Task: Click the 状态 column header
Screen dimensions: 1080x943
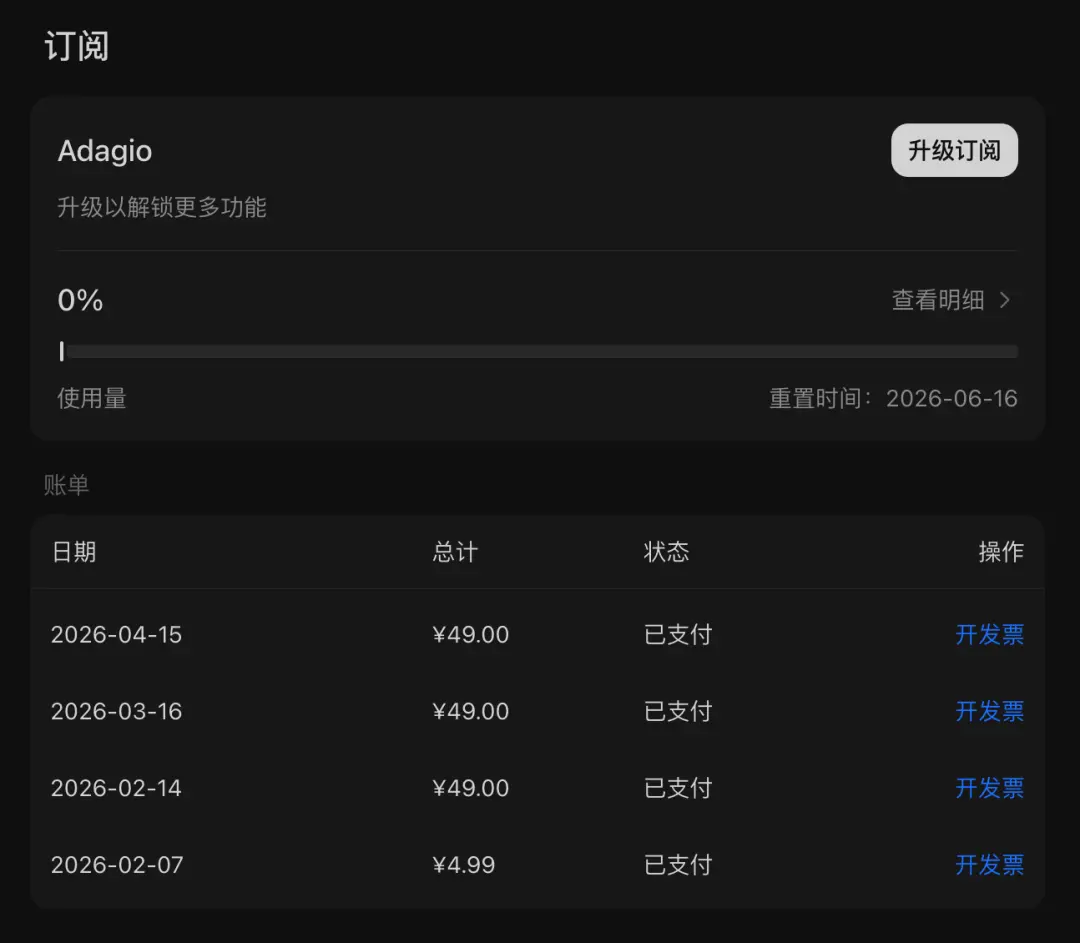Action: [x=666, y=552]
